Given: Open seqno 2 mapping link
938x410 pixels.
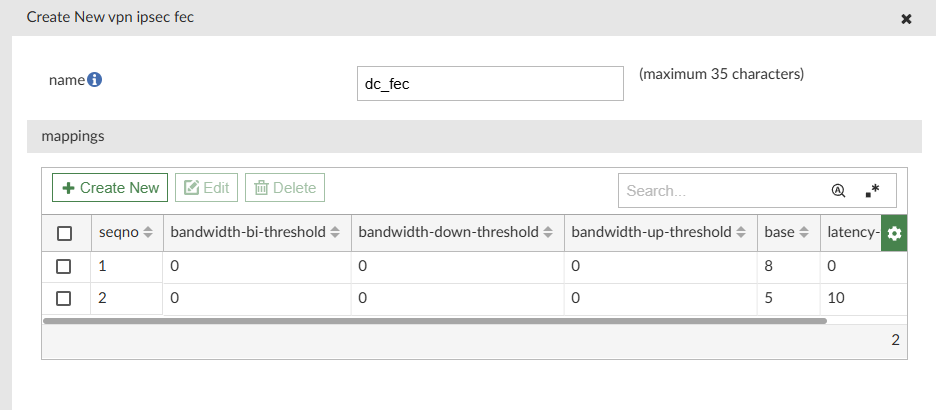Looking at the screenshot, I should [x=103, y=298].
